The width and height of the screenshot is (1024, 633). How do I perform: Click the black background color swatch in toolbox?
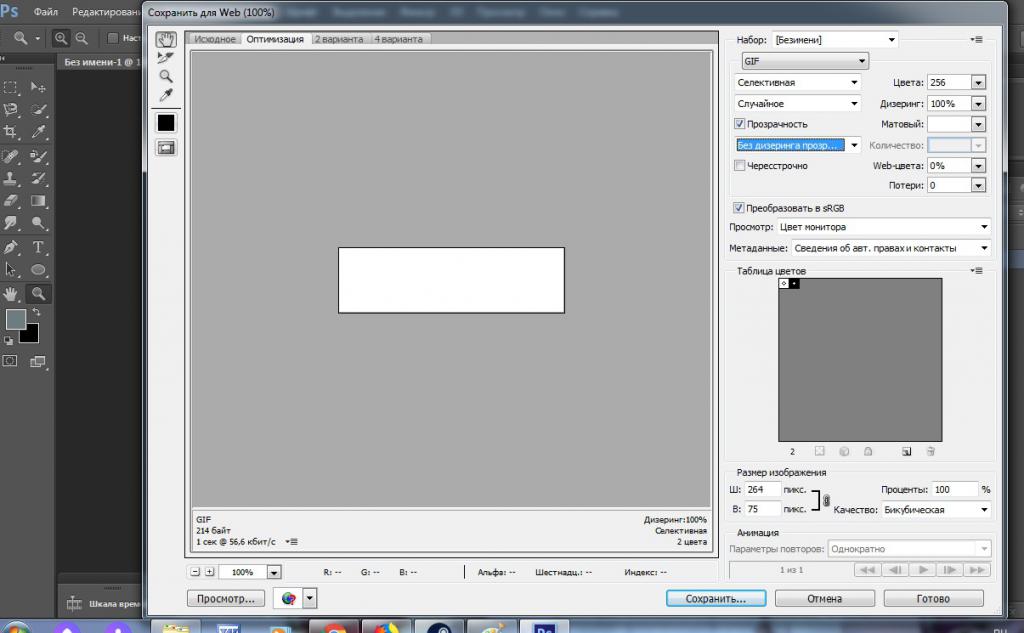[31, 335]
